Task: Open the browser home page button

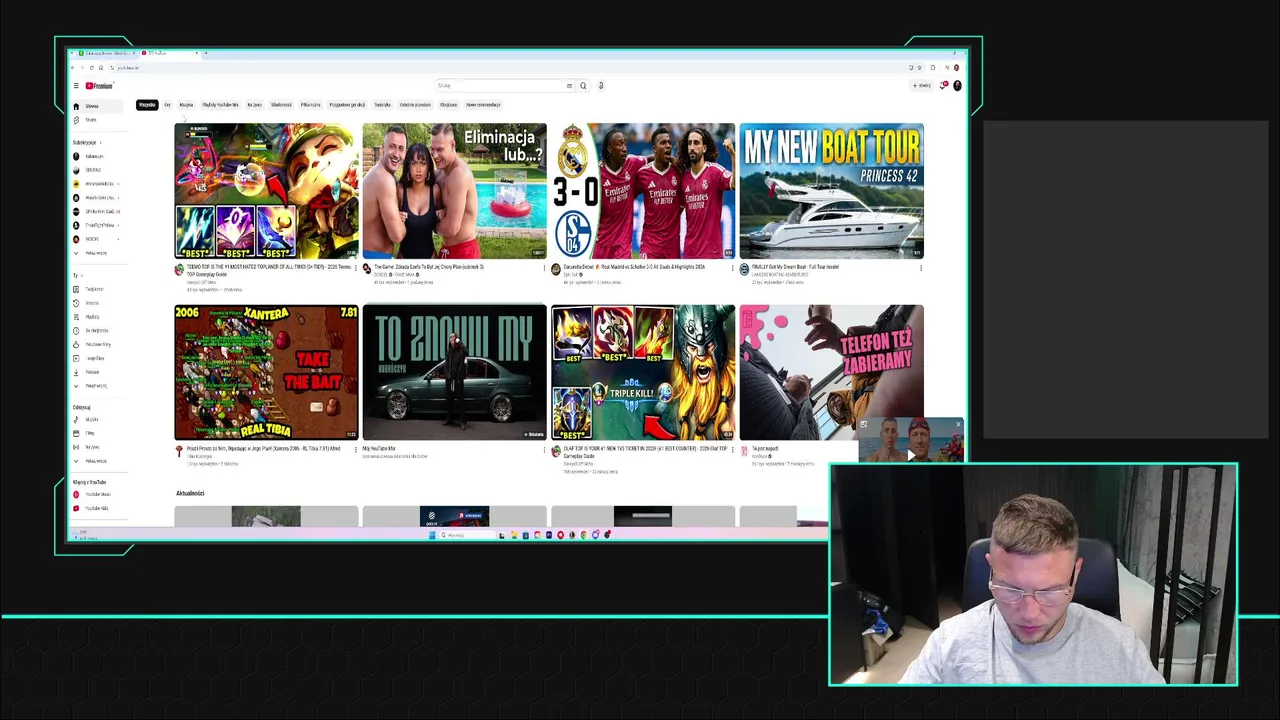Action: [101, 68]
